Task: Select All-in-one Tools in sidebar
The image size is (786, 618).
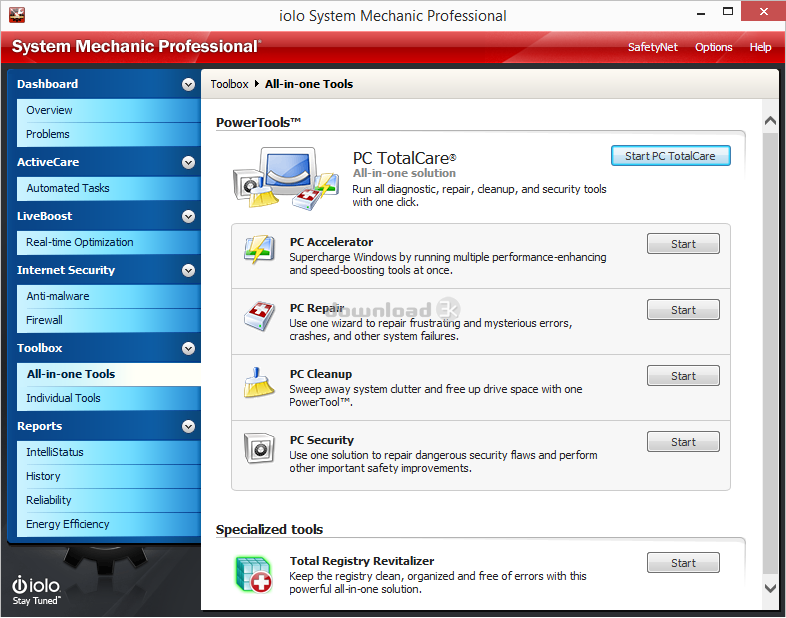Action: (x=109, y=374)
